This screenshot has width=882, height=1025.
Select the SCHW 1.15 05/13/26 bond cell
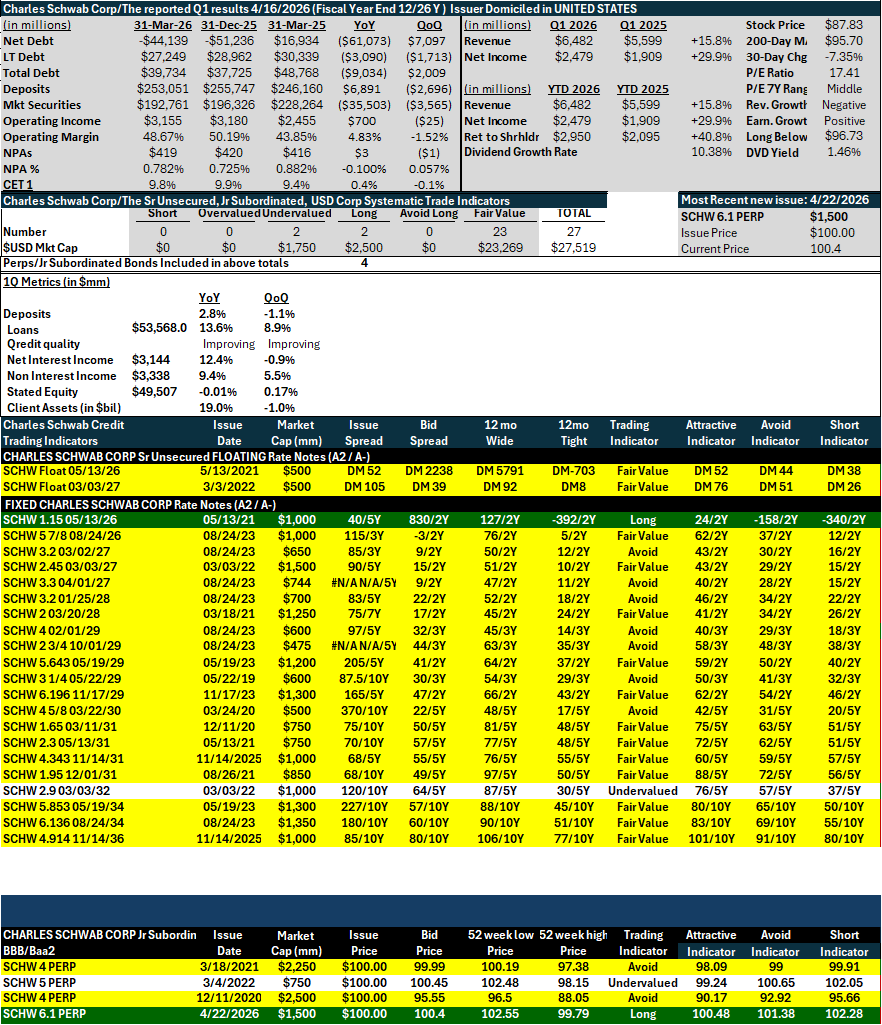[60, 520]
